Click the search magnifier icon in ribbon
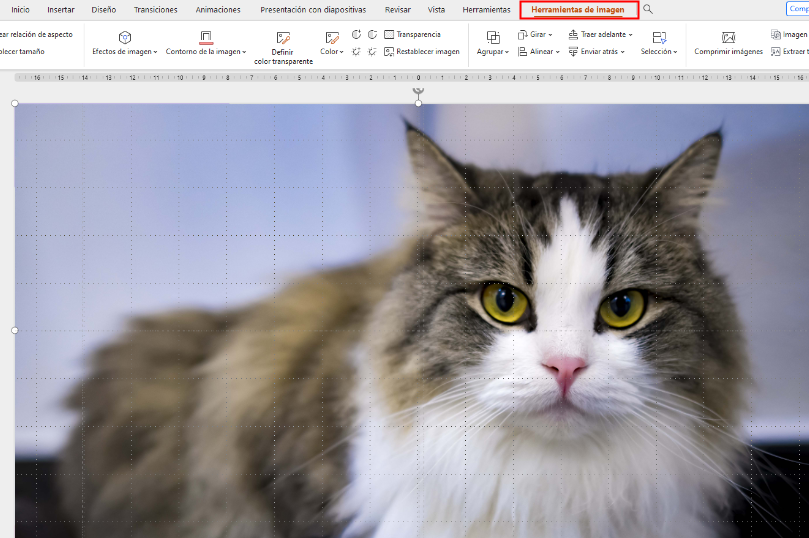 click(x=648, y=9)
